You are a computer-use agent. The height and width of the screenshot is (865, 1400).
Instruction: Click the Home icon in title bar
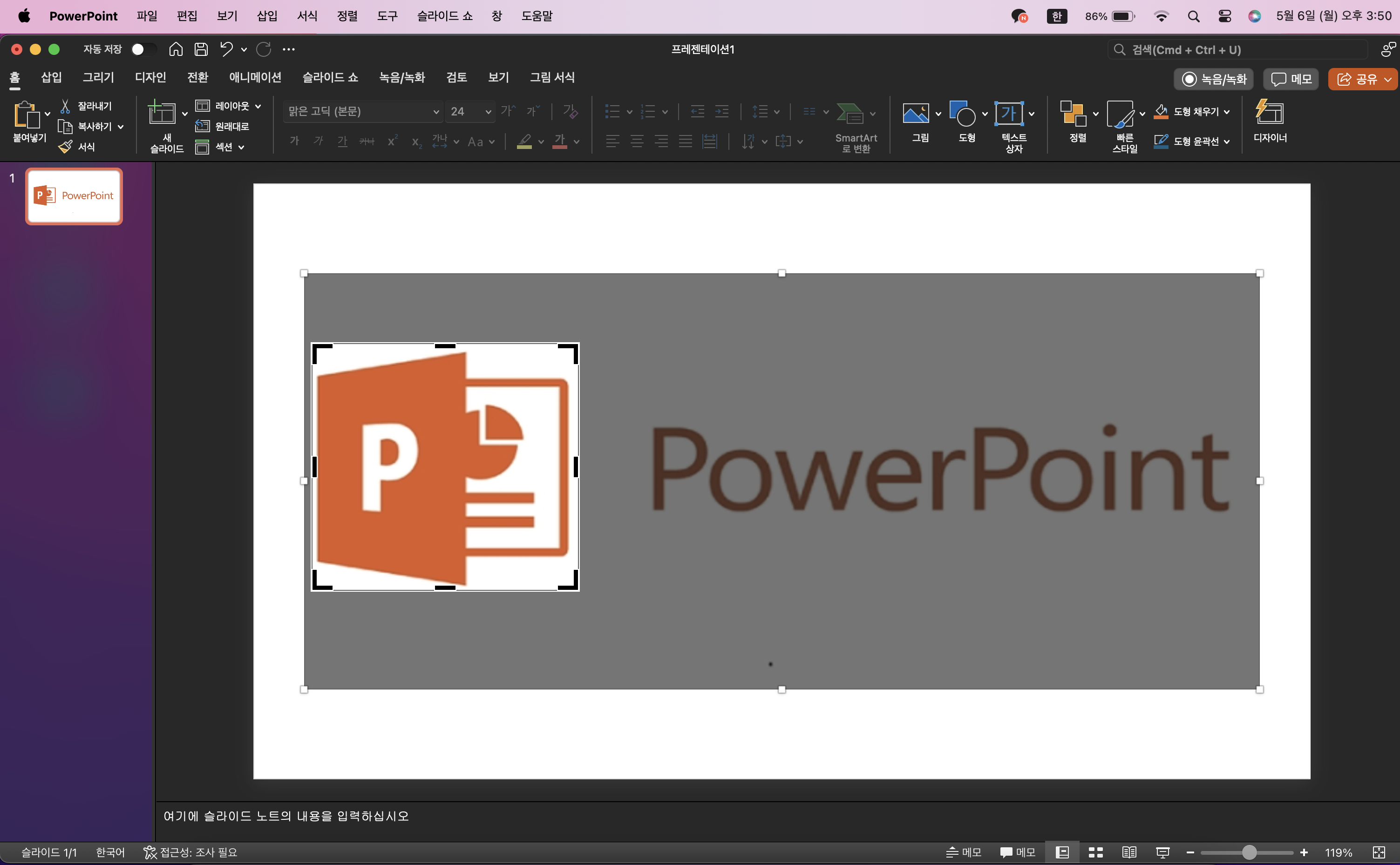pos(176,49)
